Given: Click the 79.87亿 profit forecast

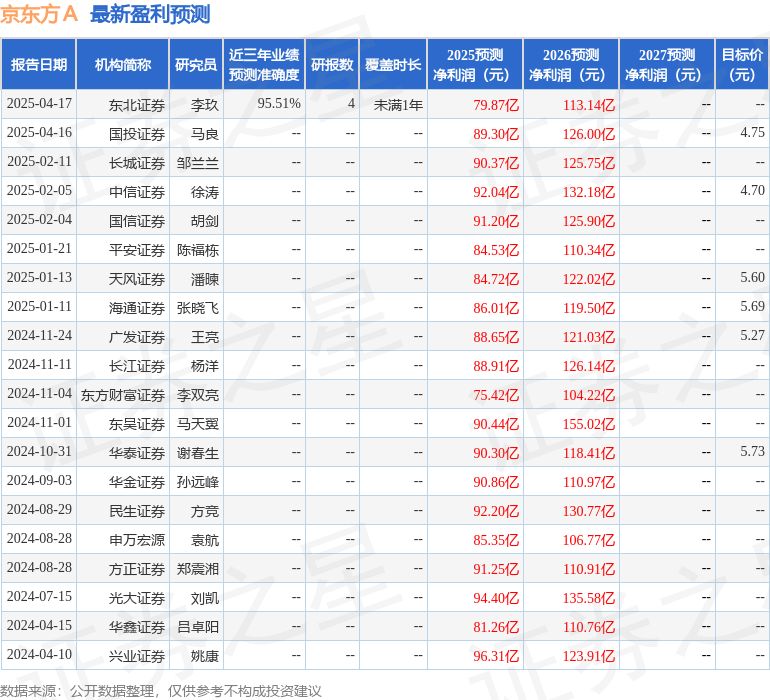Looking at the screenshot, I should (x=496, y=105).
